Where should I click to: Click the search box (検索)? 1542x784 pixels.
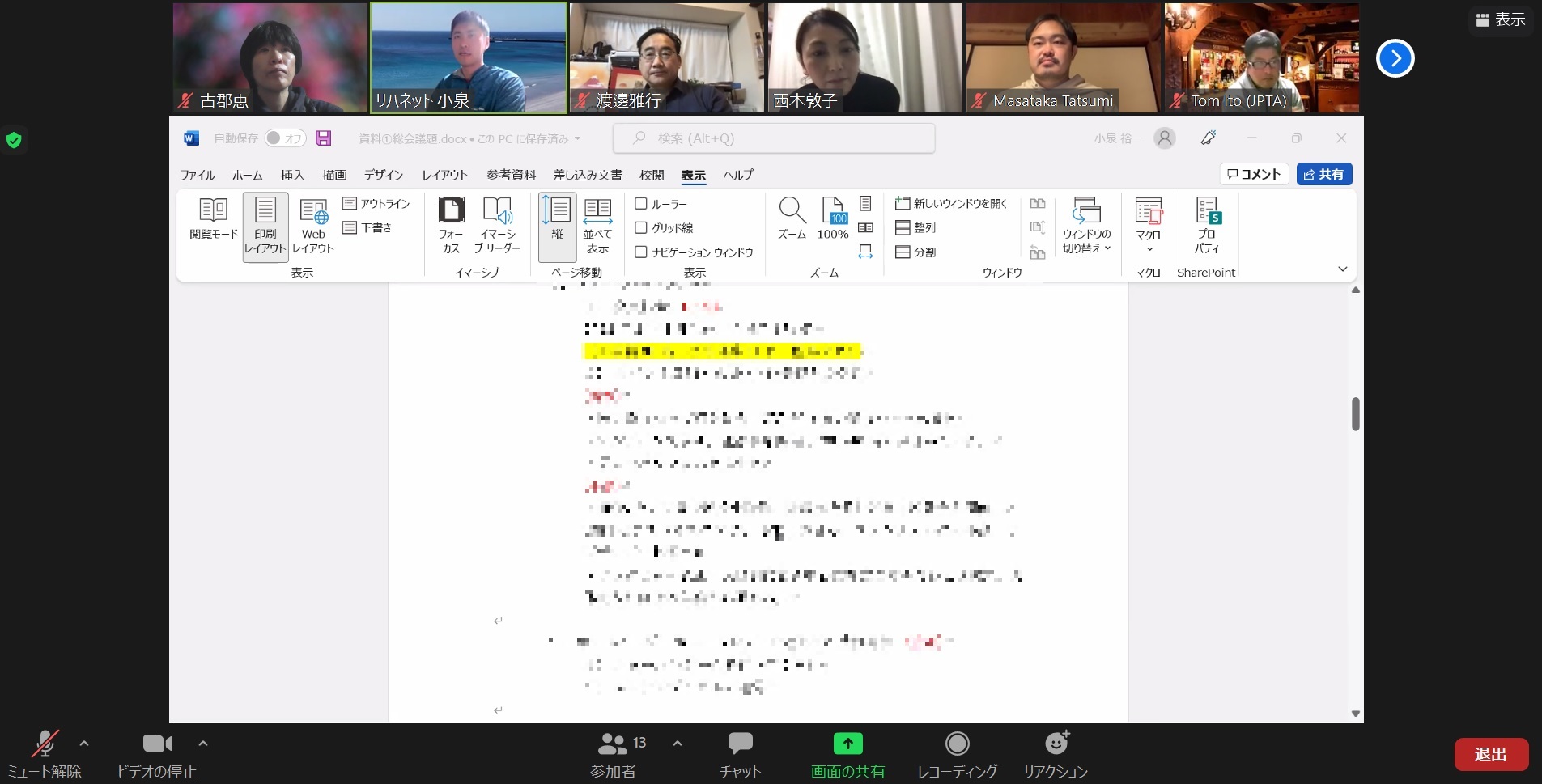pos(774,138)
